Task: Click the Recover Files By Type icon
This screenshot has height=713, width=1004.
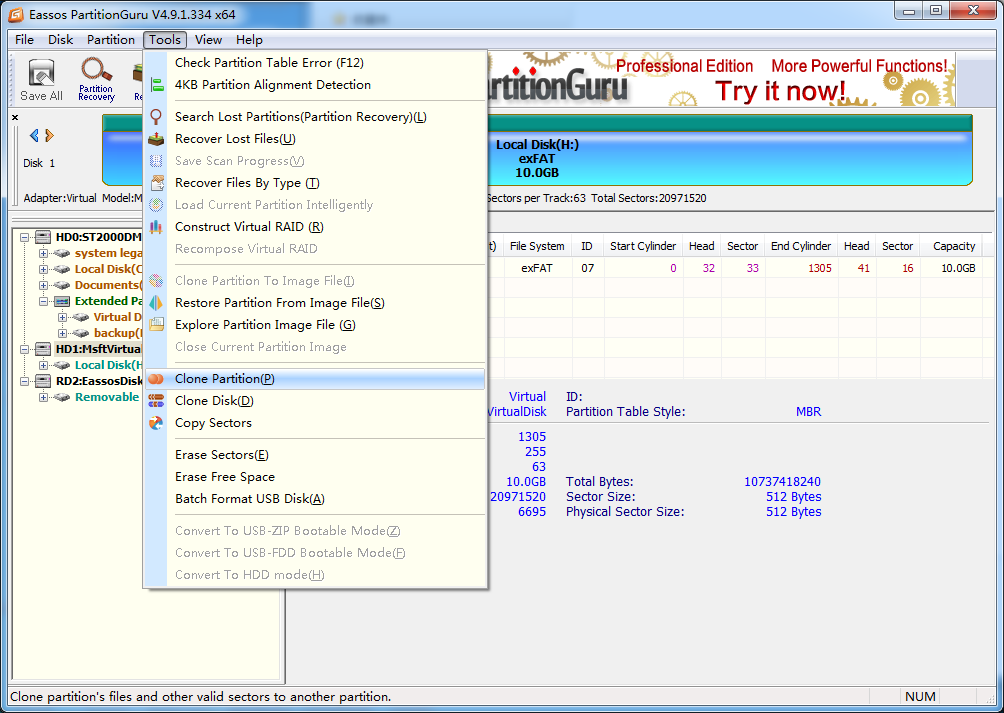Action: pyautogui.click(x=156, y=183)
